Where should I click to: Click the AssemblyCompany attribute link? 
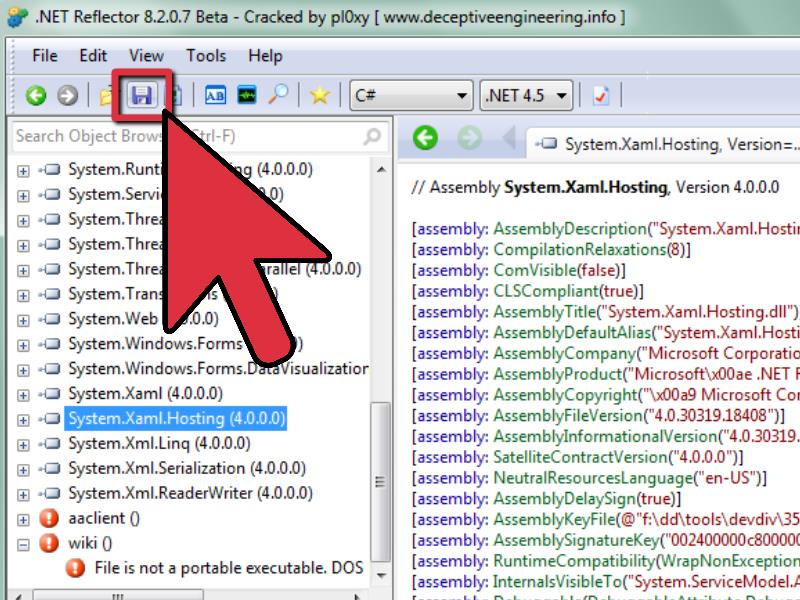565,353
